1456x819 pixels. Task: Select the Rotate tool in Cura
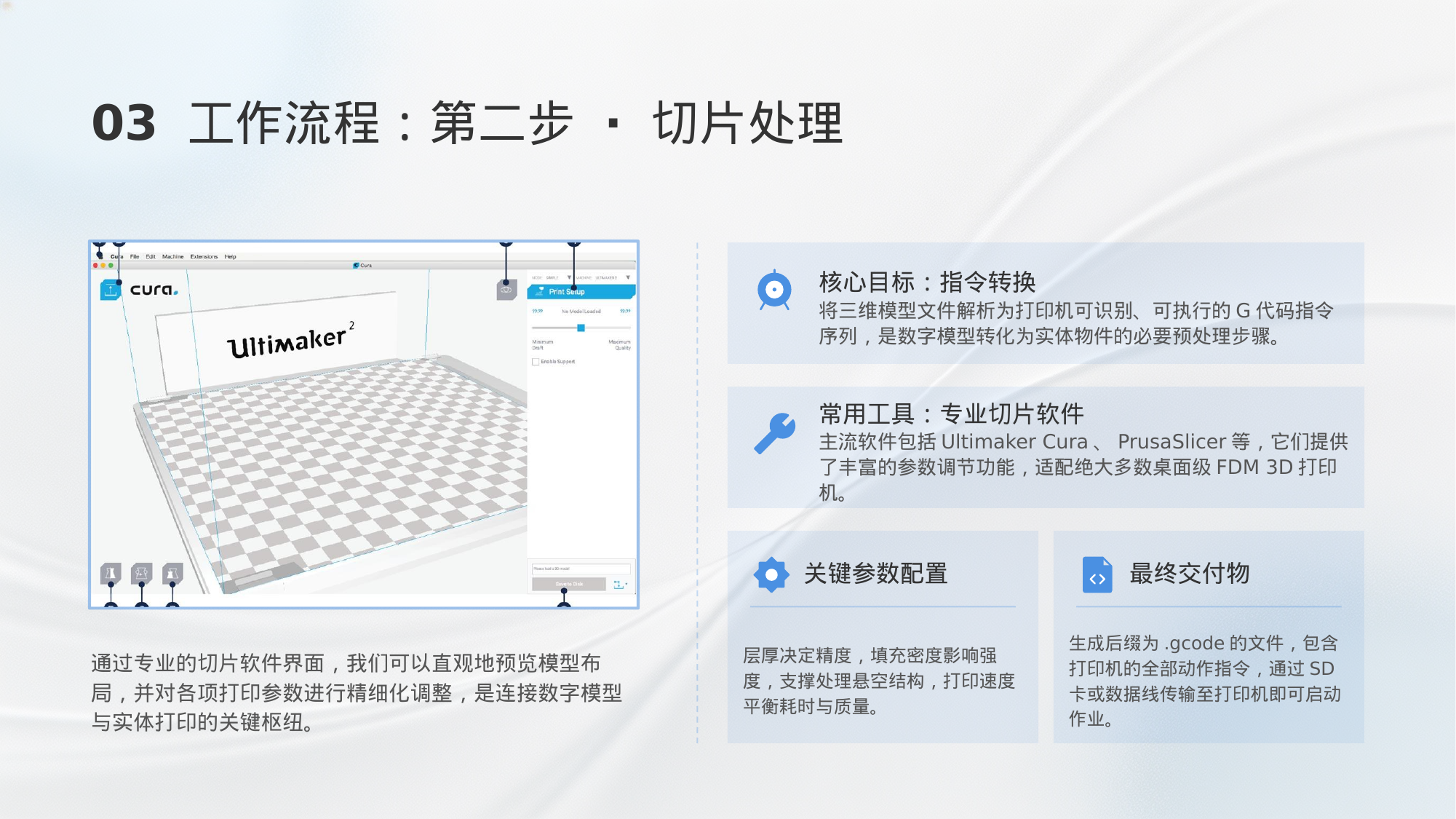click(x=142, y=574)
